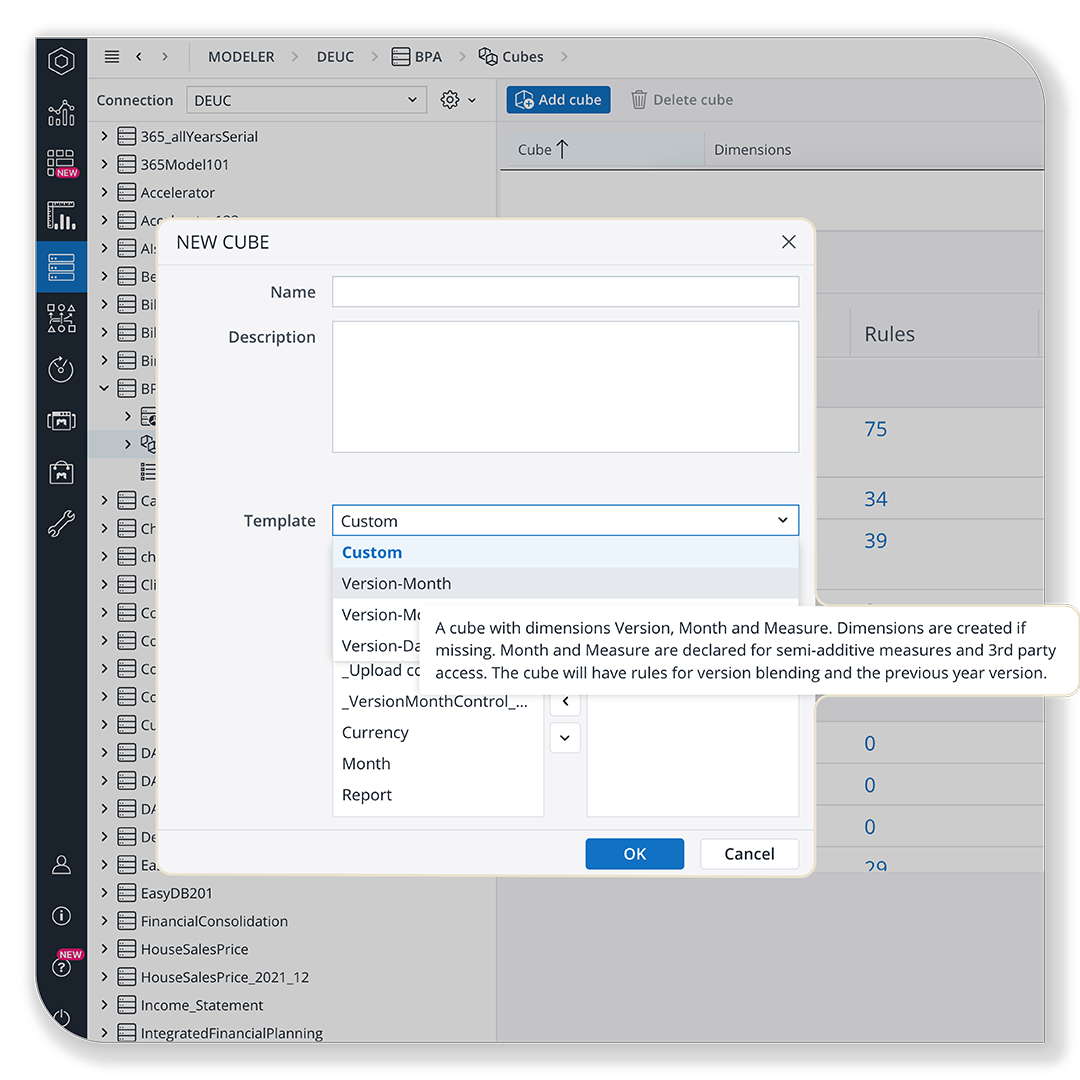Open the connection settings gear icon
1080x1080 pixels.
(x=449, y=100)
